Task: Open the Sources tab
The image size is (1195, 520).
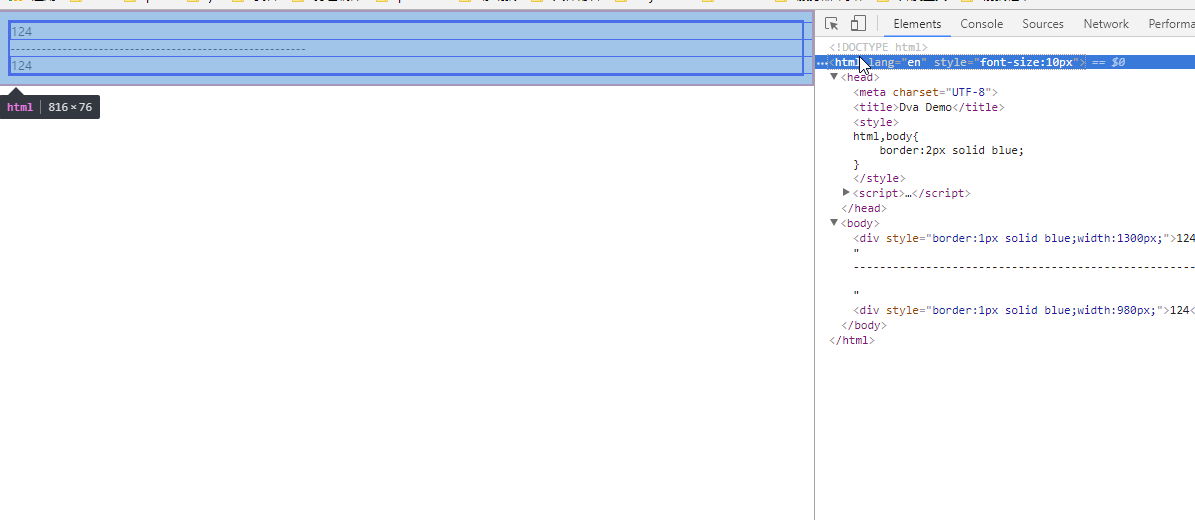Action: tap(1043, 24)
